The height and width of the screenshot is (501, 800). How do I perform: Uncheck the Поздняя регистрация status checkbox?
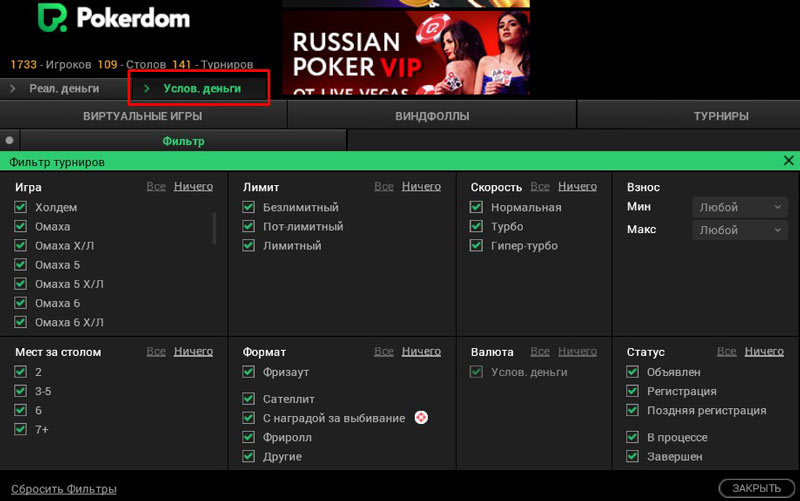click(632, 410)
